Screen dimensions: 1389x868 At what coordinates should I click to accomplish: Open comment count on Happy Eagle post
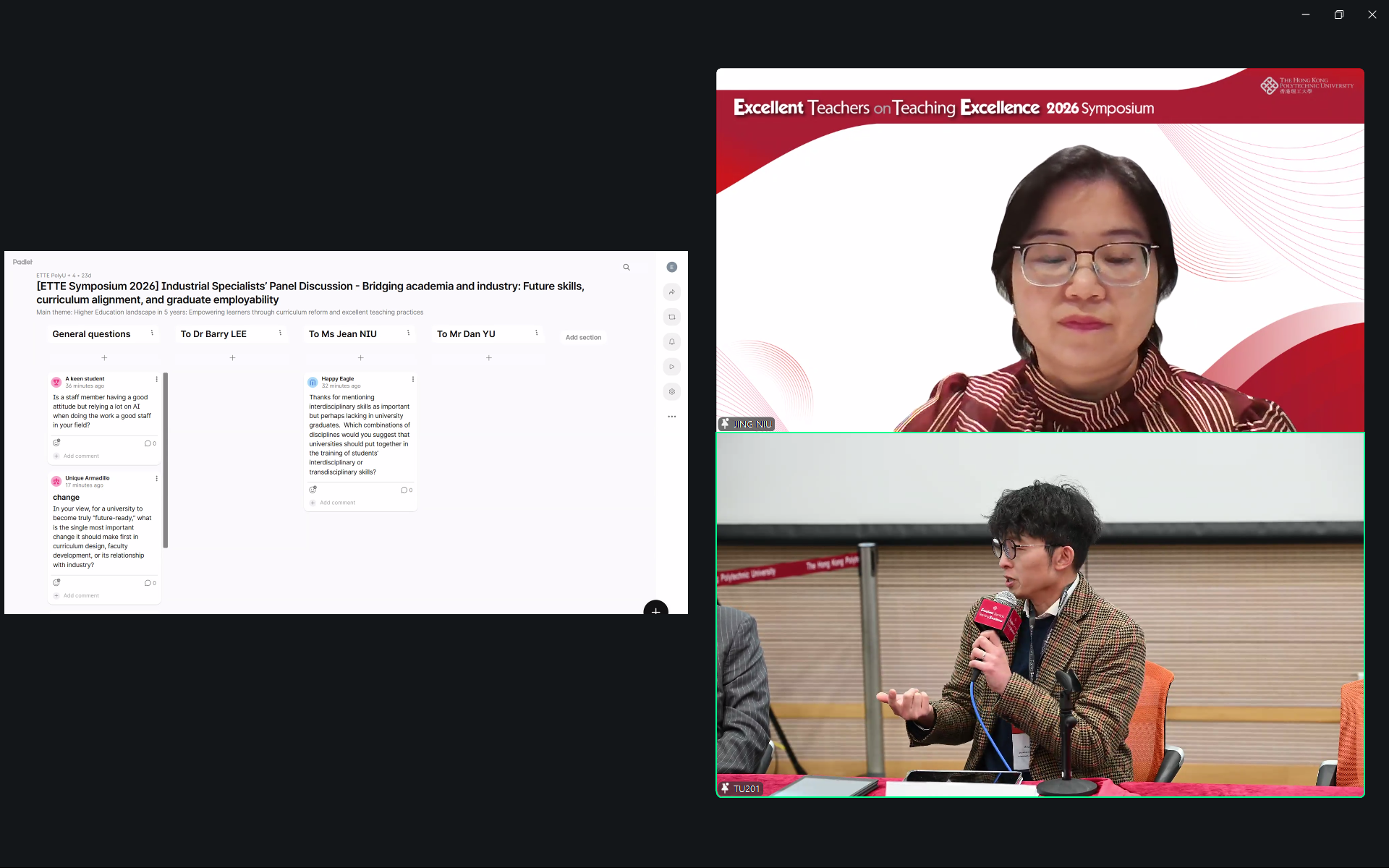click(x=407, y=490)
